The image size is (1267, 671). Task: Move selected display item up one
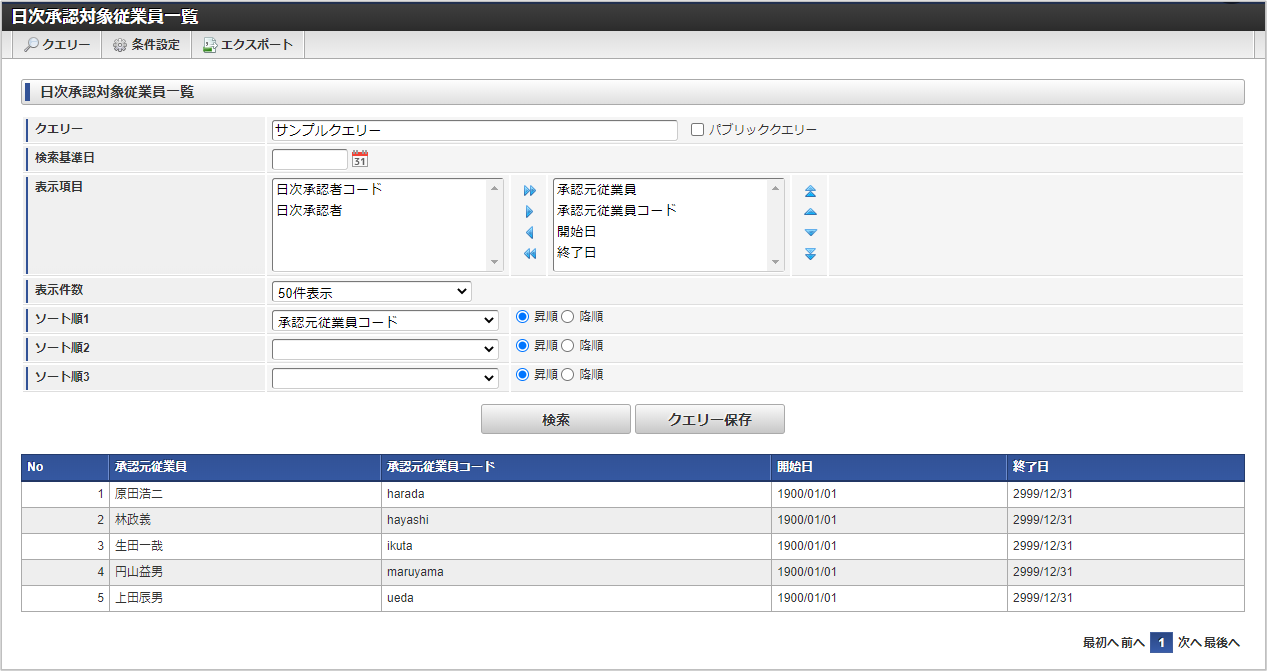point(810,212)
